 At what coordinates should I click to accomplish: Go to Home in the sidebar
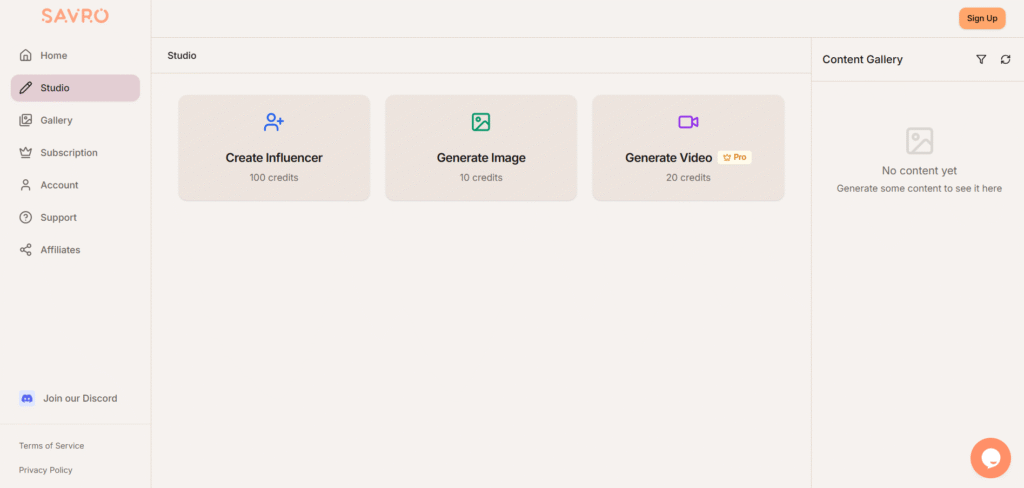click(54, 55)
